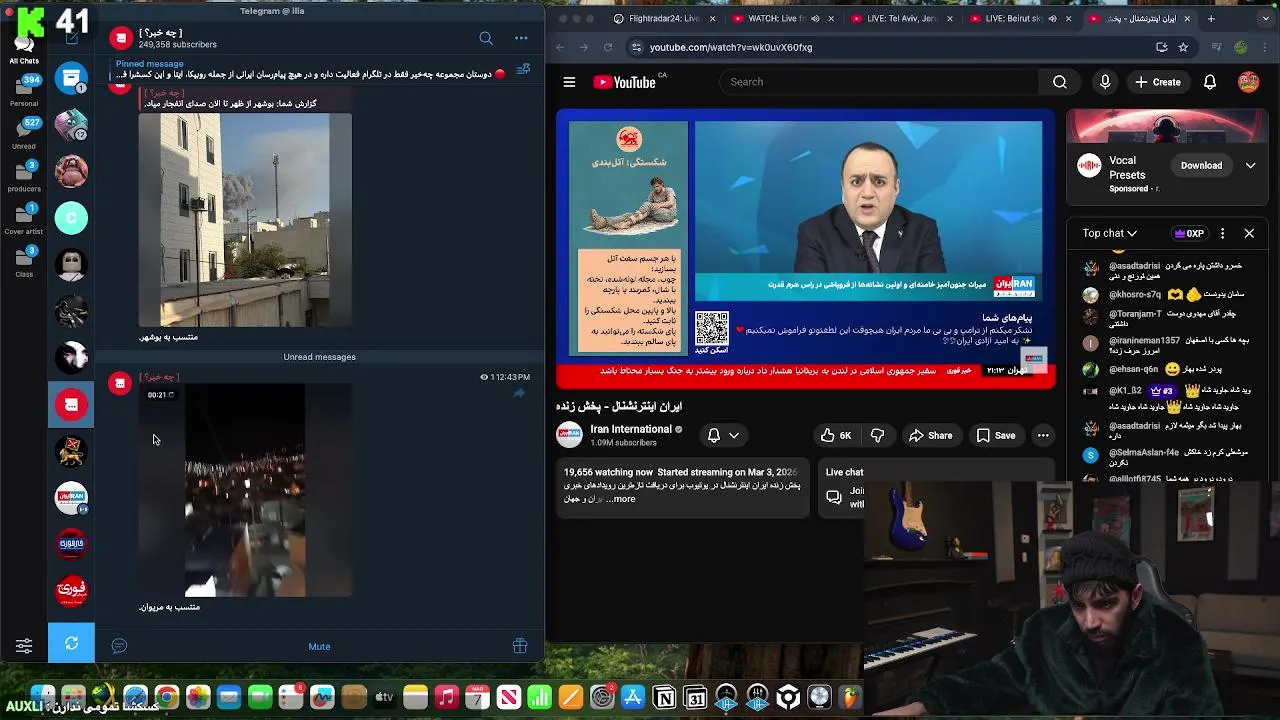Open Telegram channel more options menu

click(x=521, y=38)
